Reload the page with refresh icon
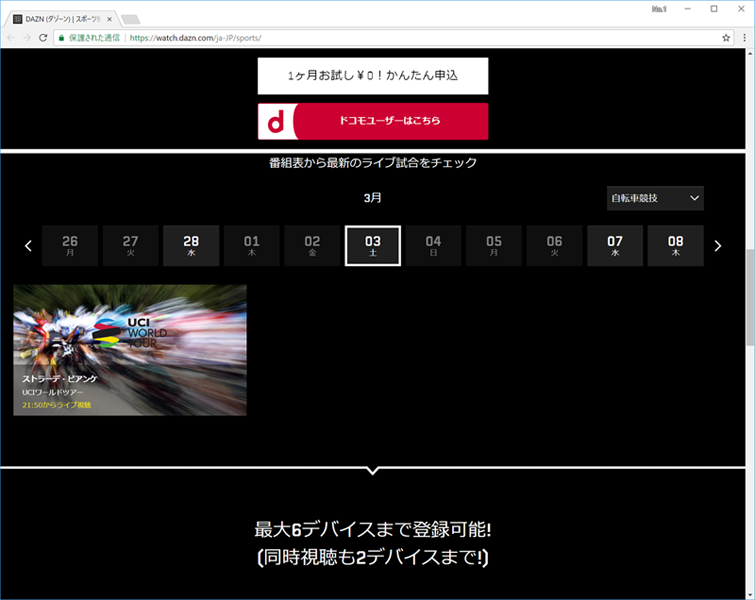Screen dimensions: 755x600 (x=43, y=38)
